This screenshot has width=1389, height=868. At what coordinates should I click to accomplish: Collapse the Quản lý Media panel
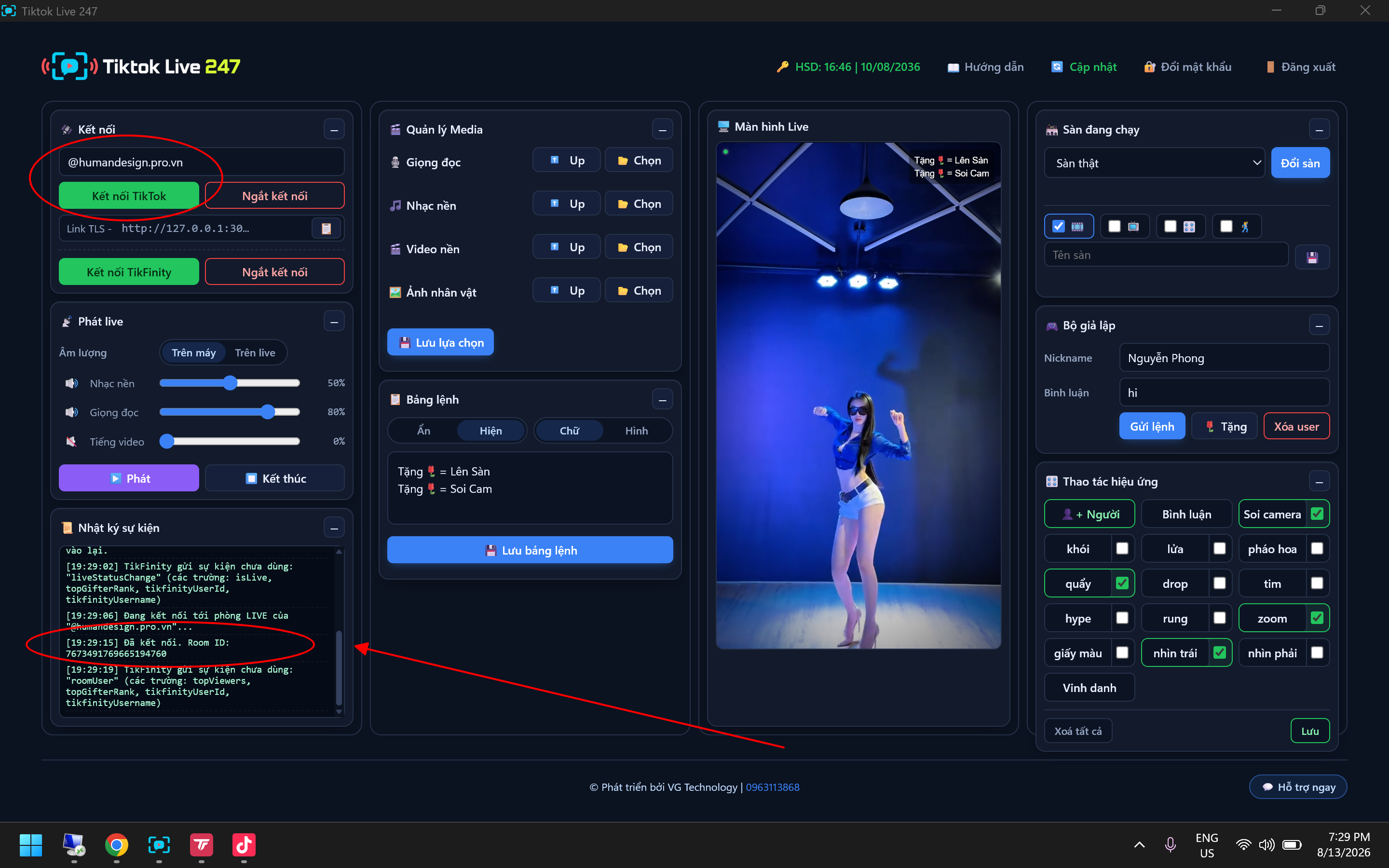click(662, 130)
